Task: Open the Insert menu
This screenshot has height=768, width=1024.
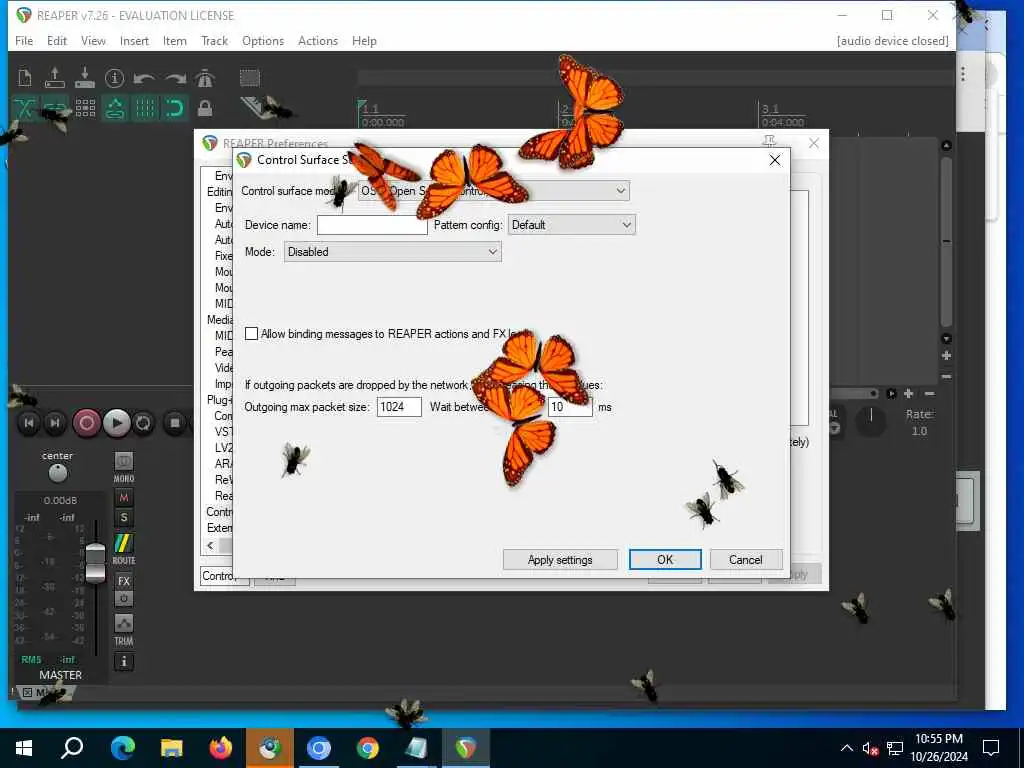Action: tap(134, 40)
